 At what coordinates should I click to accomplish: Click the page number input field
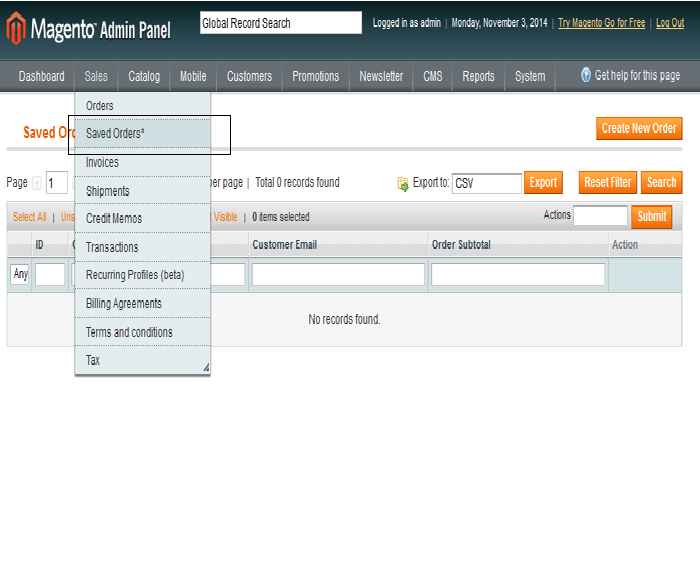(x=57, y=183)
